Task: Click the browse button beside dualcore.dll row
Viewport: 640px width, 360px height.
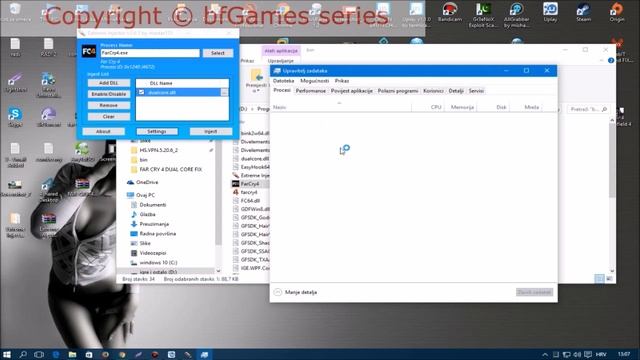Action: (x=224, y=93)
